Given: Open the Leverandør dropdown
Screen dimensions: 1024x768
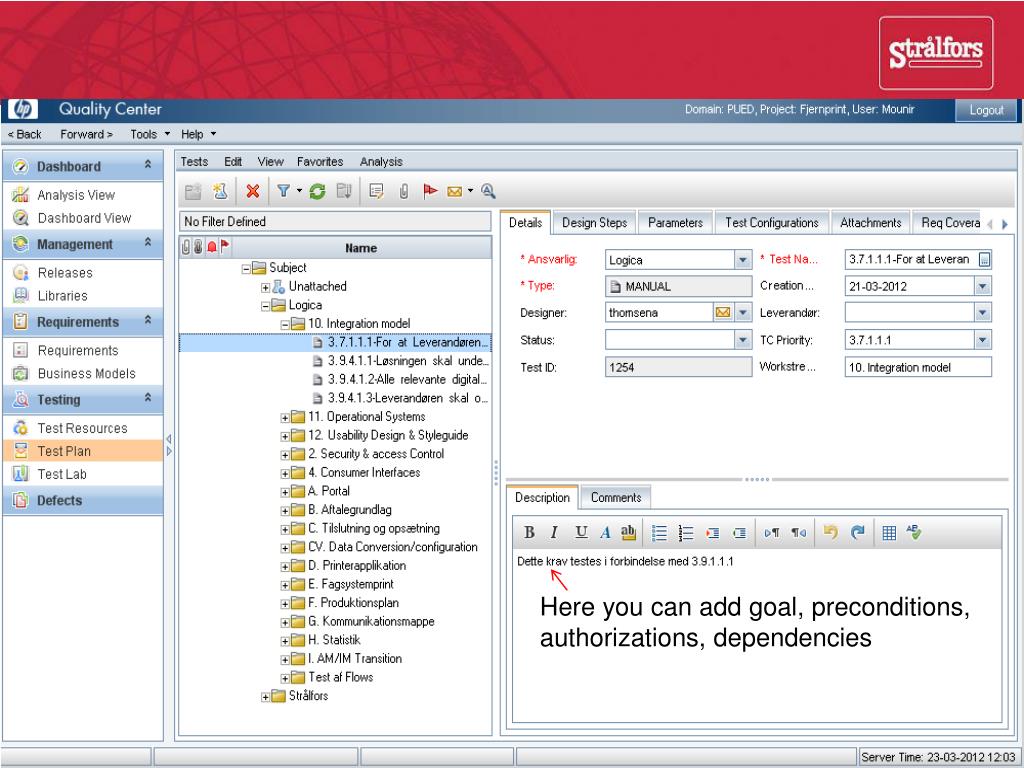Looking at the screenshot, I should [983, 313].
